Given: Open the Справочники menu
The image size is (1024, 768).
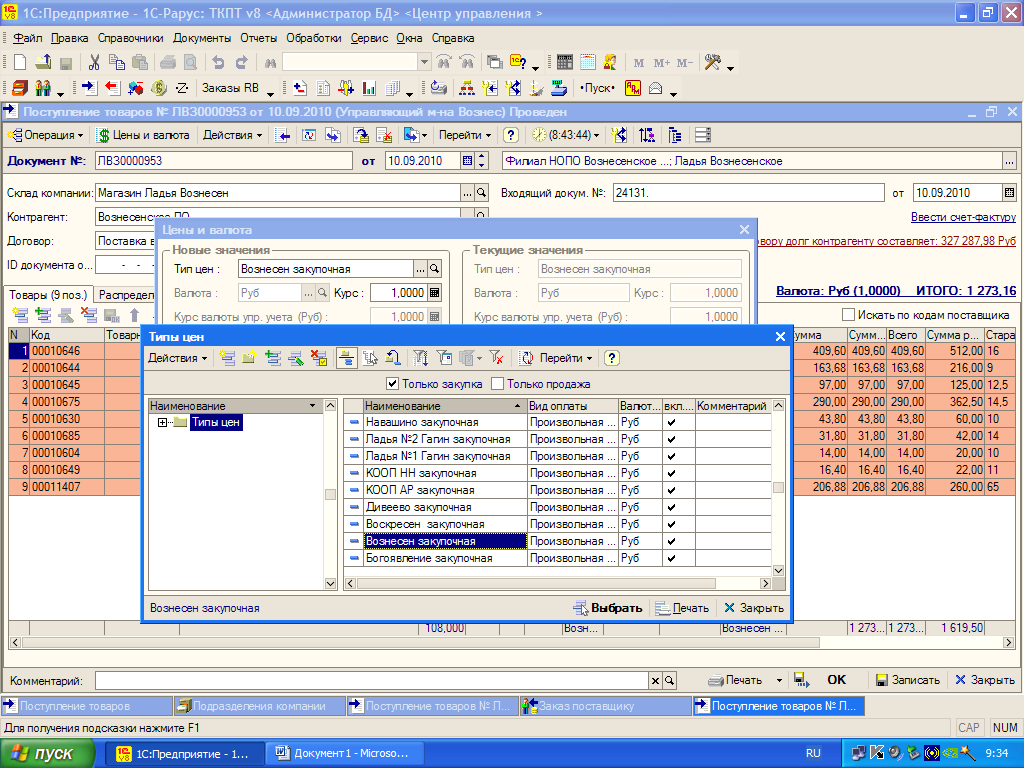Looking at the screenshot, I should (131, 38).
